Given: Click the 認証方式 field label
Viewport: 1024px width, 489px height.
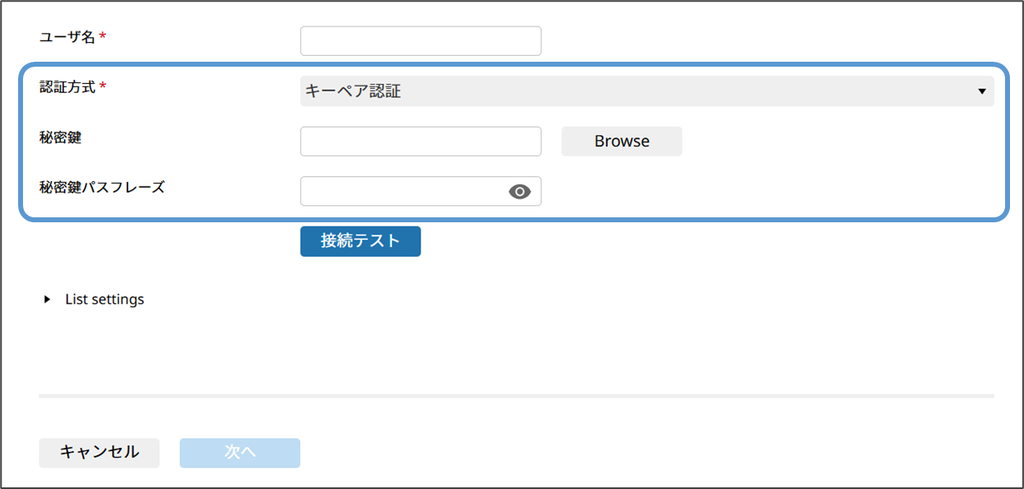Looking at the screenshot, I should click(67, 87).
